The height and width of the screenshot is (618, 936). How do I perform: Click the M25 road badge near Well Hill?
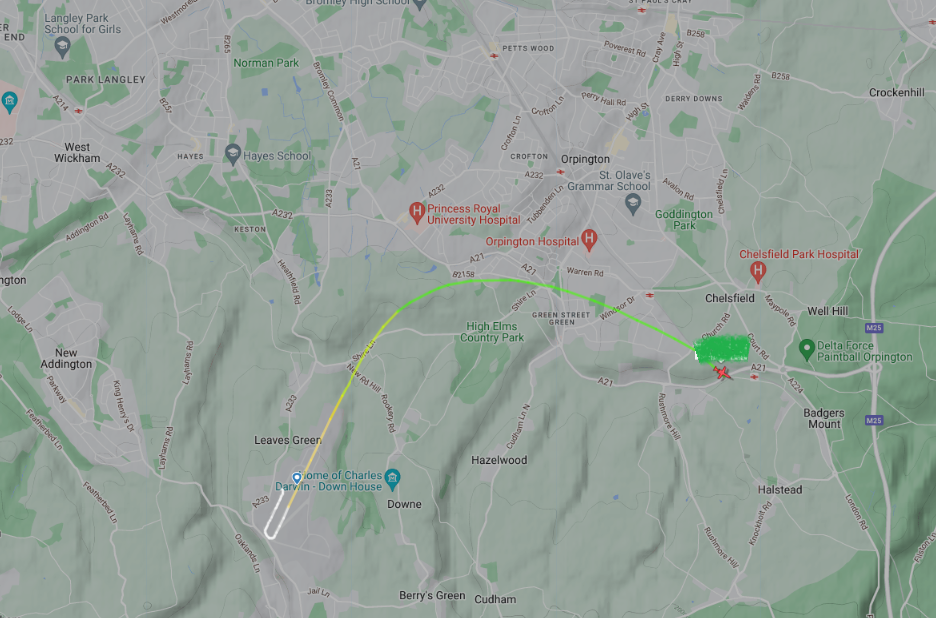click(874, 328)
